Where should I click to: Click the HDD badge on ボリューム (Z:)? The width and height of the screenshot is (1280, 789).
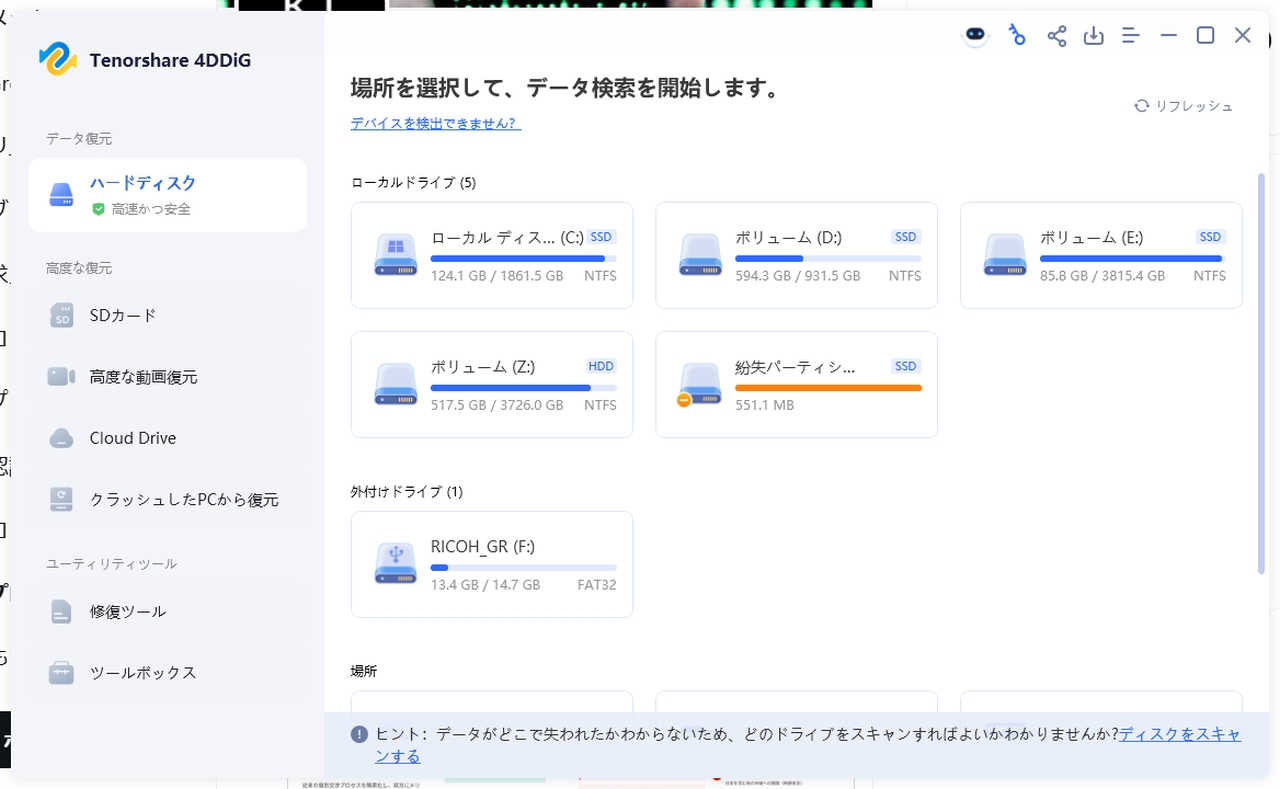601,366
